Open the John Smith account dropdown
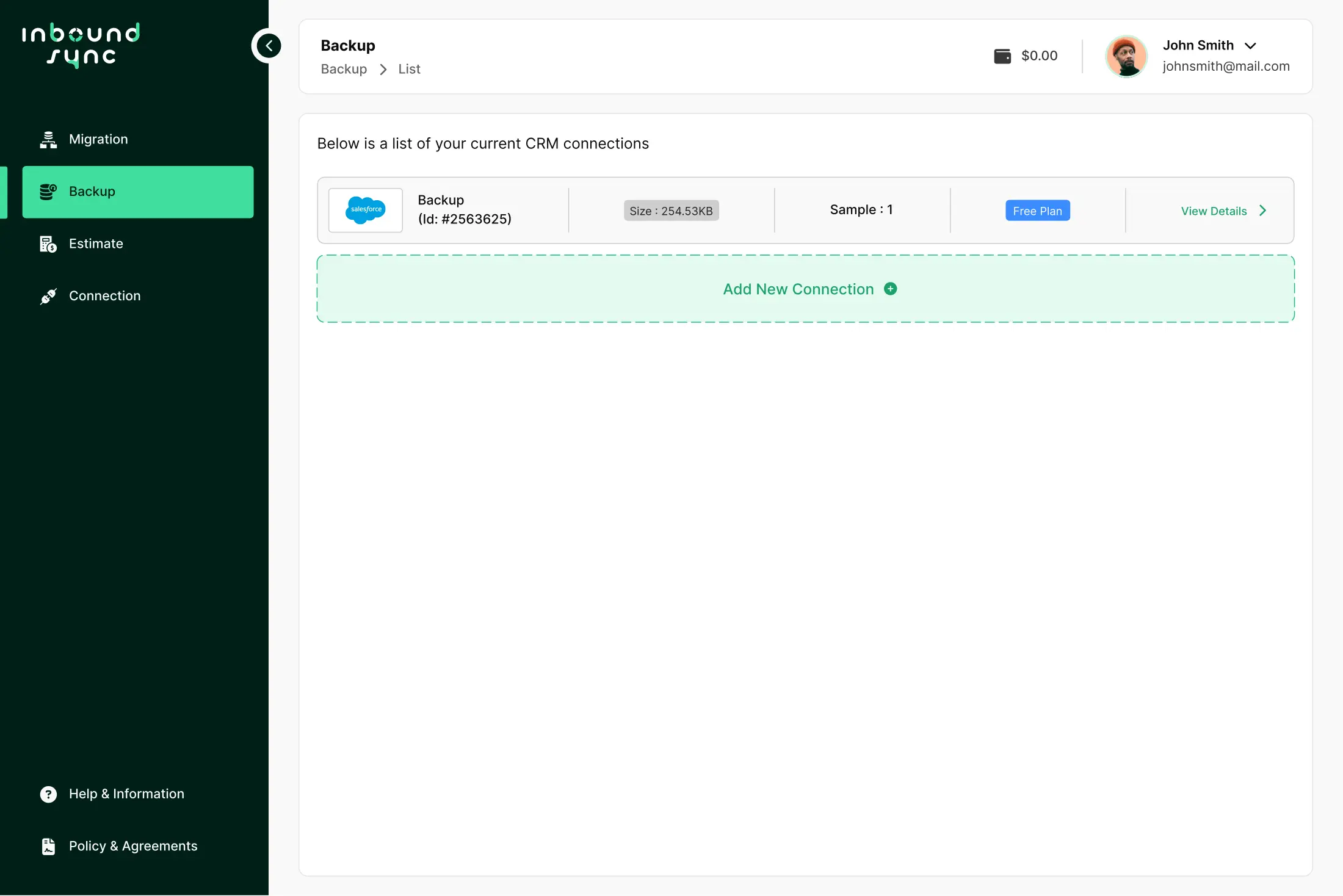Viewport: 1343px width, 896px height. (x=1251, y=45)
